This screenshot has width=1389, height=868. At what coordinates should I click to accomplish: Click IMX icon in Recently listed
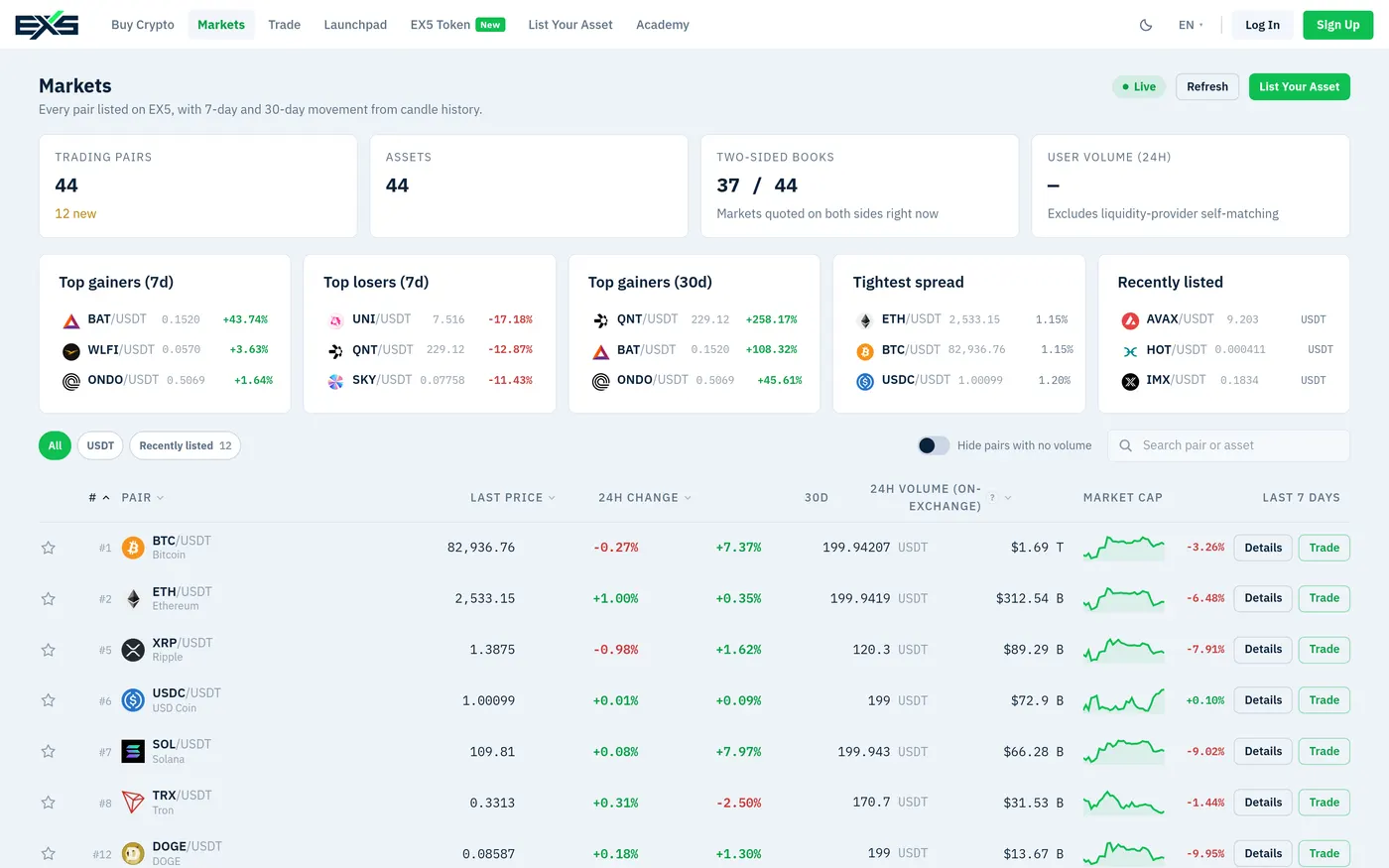coord(1130,381)
